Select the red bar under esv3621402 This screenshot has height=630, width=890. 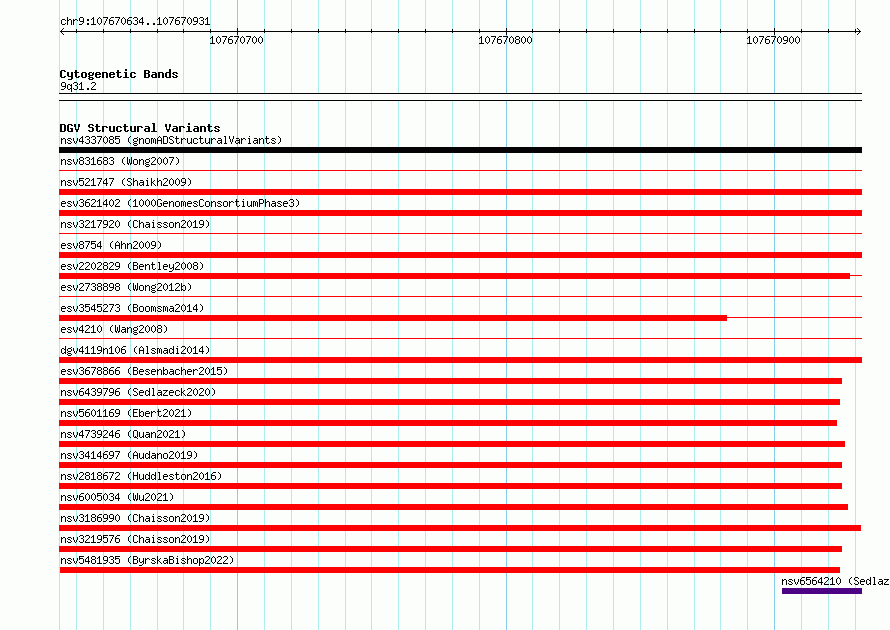coord(460,213)
